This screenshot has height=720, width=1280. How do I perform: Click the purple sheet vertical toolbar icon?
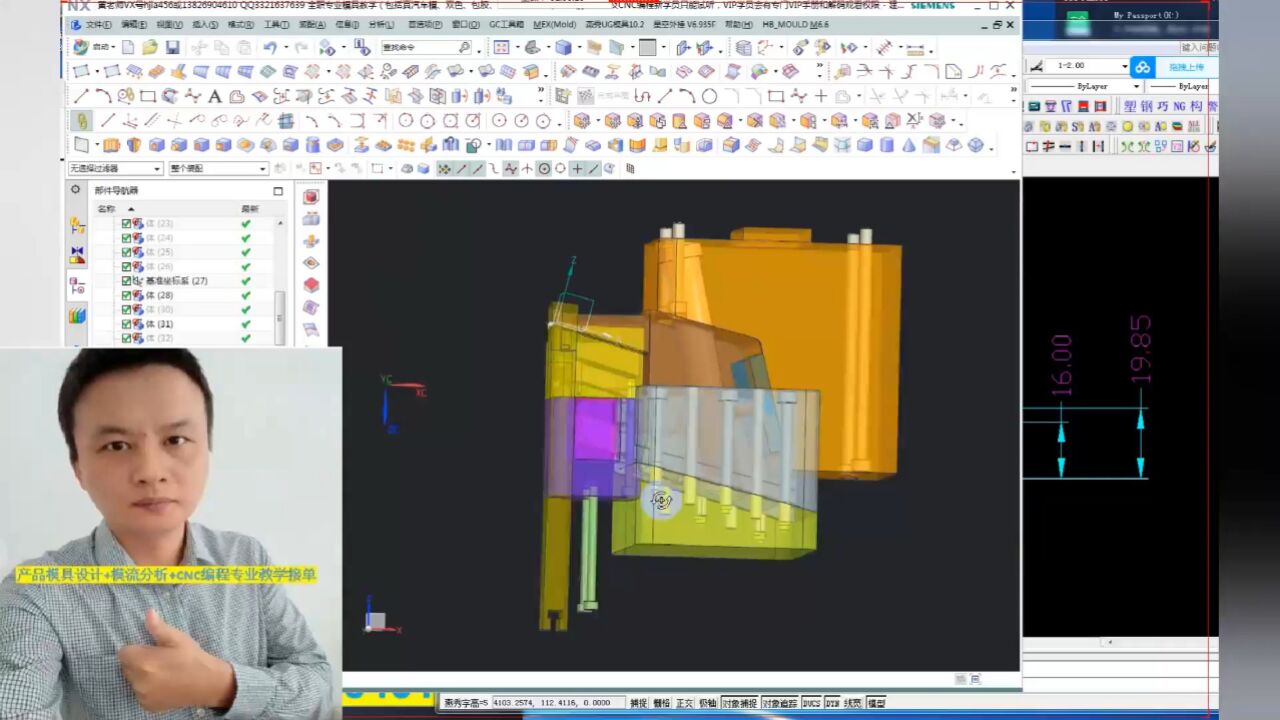[x=311, y=307]
